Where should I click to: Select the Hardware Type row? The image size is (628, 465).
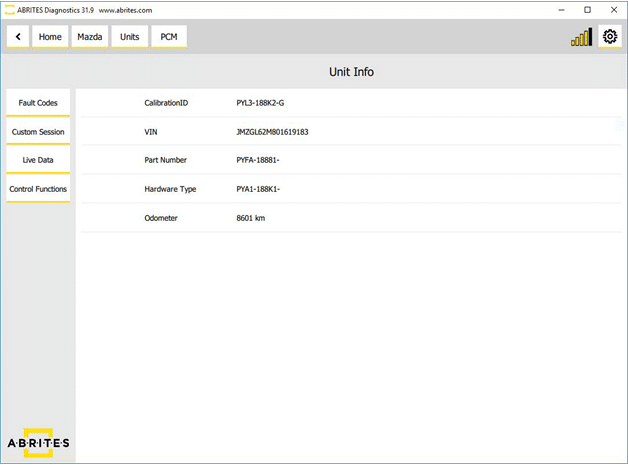pos(350,189)
